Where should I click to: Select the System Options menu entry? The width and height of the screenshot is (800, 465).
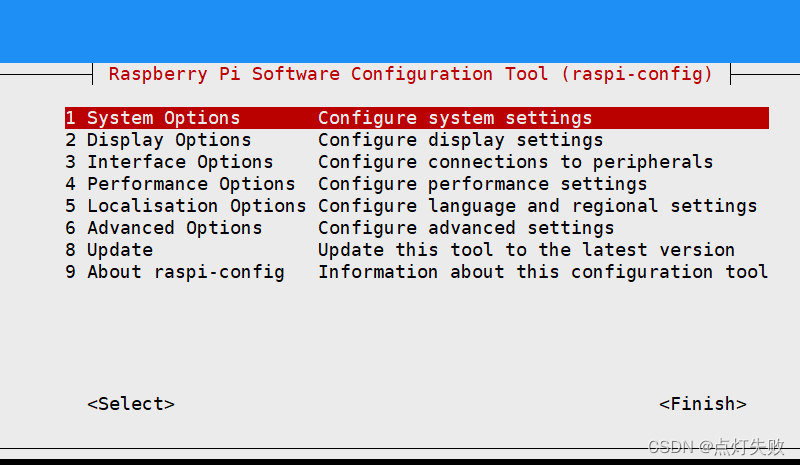[x=416, y=118]
